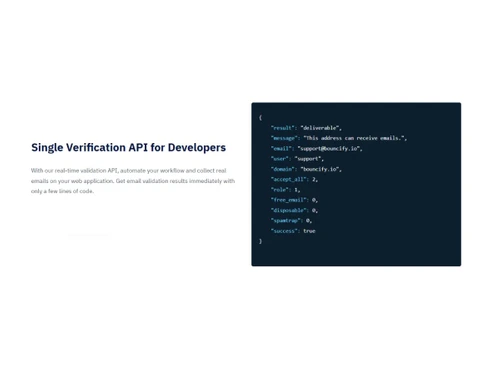500x375 pixels.
Task: Click the heading Single Verification API for Developers
Action: pyautogui.click(x=128, y=148)
